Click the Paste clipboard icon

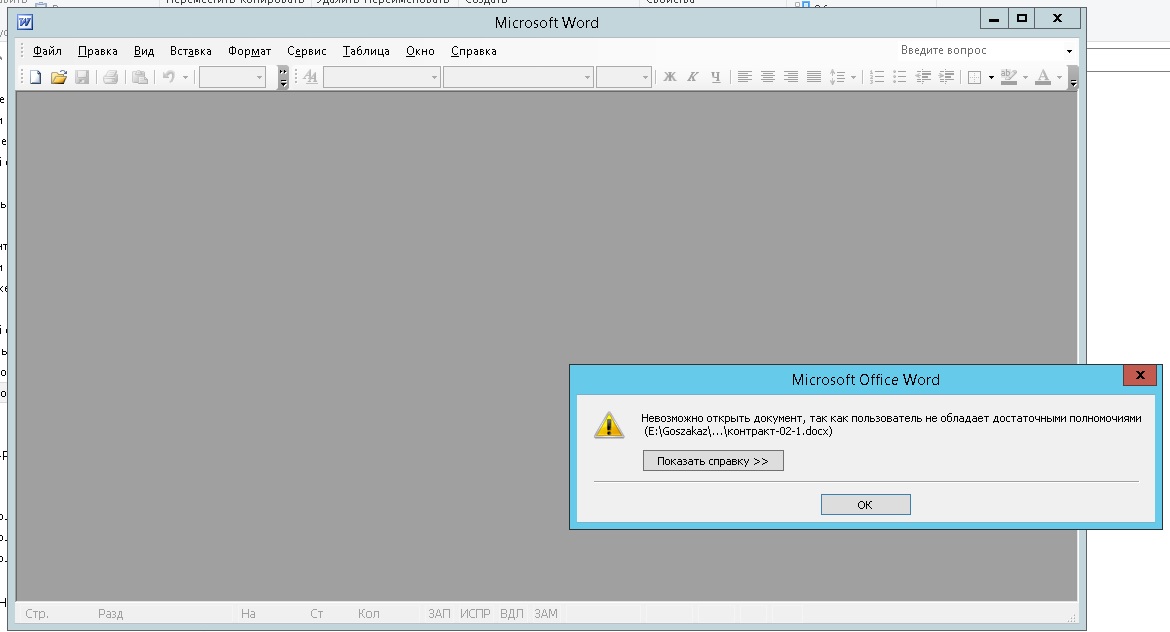pos(140,77)
